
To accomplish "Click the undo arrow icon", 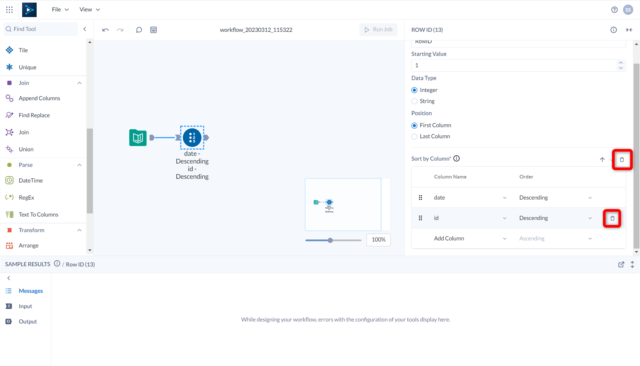I will tap(105, 30).
